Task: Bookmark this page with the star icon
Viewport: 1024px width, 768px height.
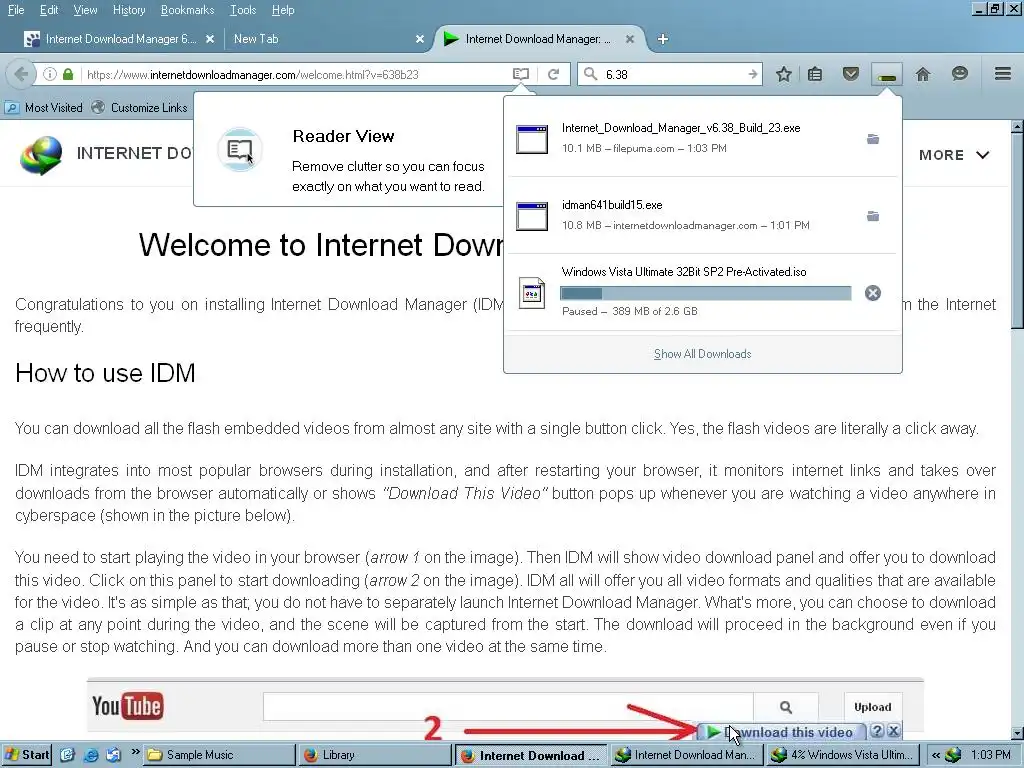Action: [784, 74]
